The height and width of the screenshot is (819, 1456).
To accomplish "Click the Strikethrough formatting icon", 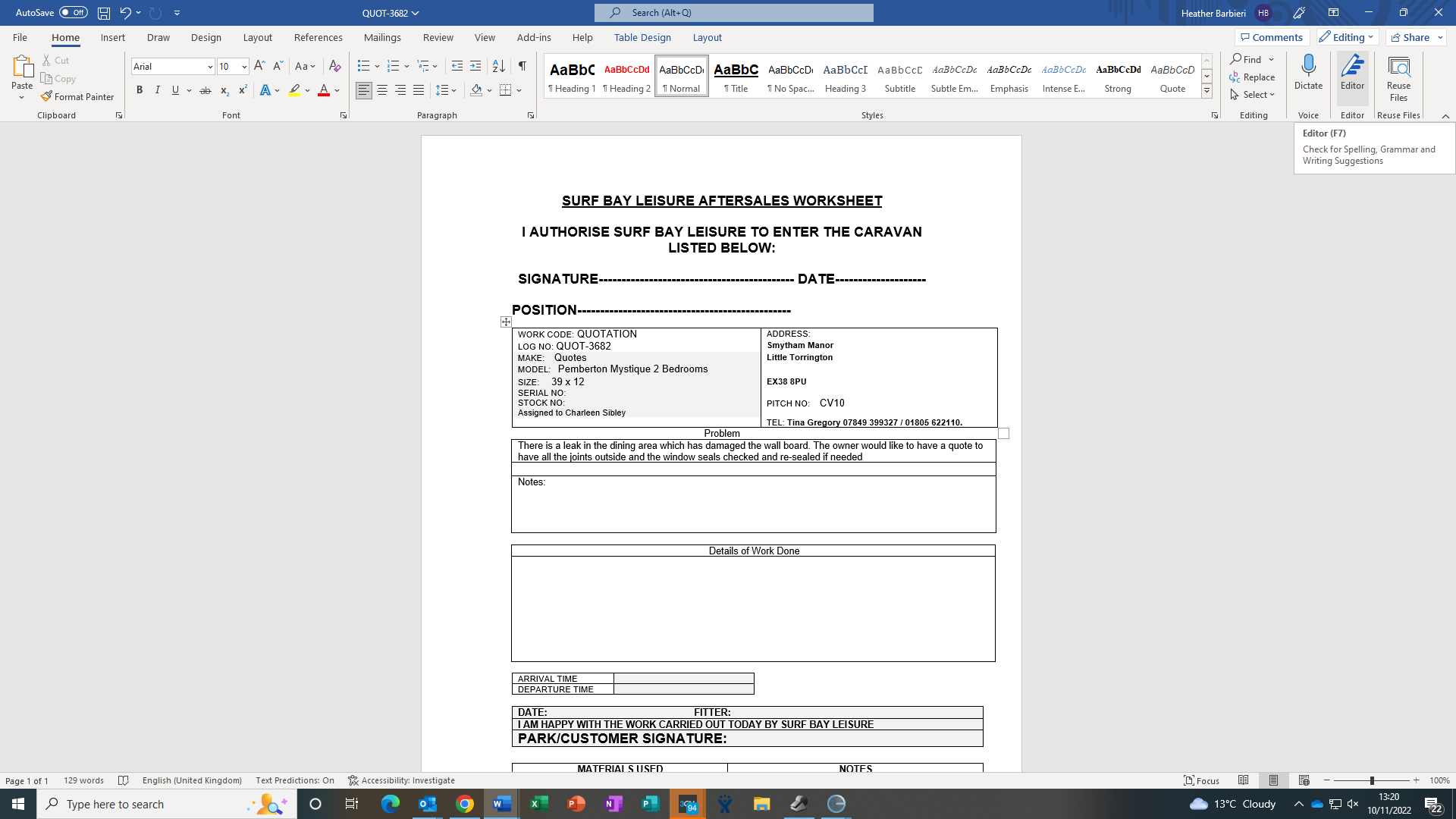I will click(205, 90).
